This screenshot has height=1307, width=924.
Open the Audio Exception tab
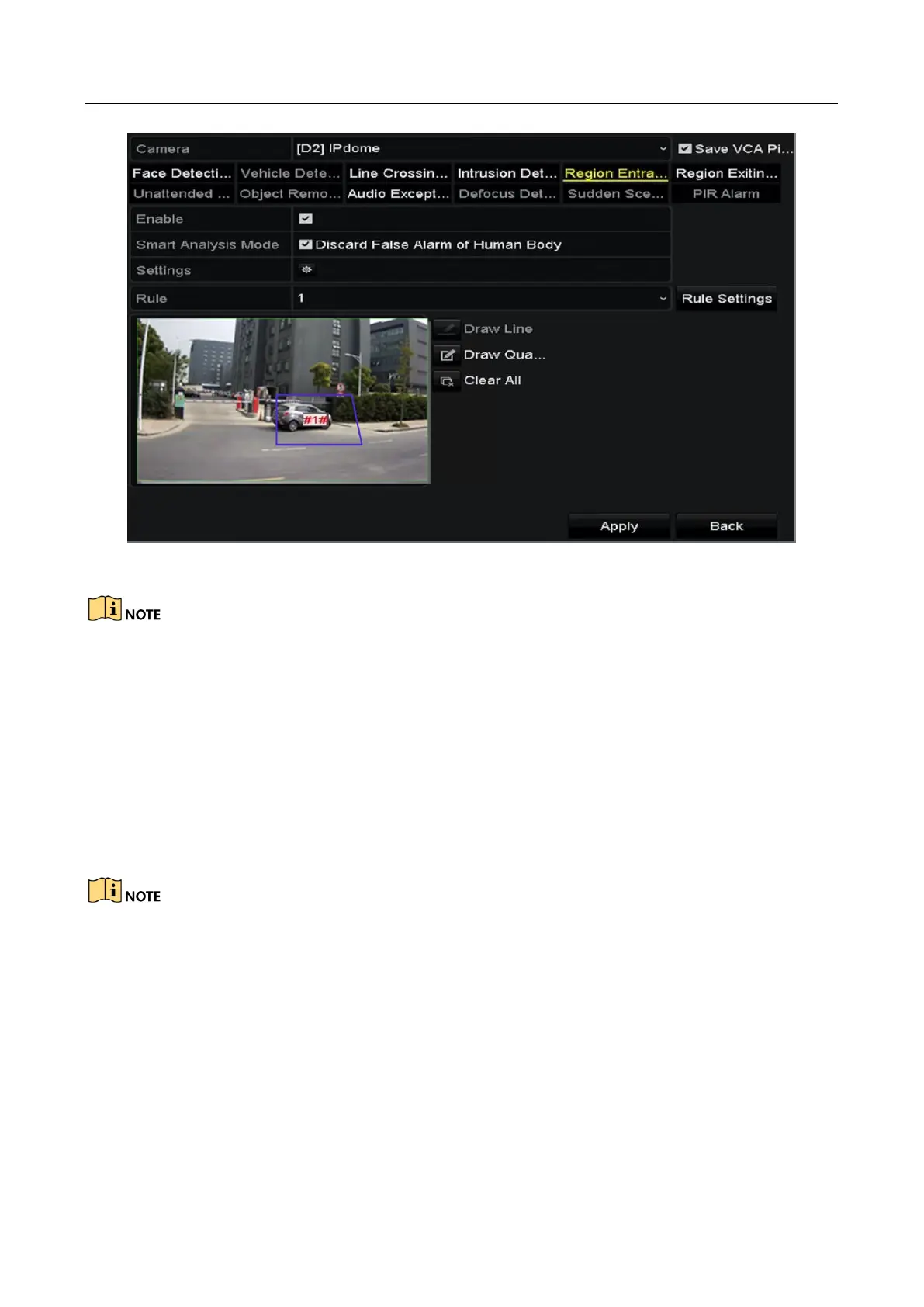point(398,193)
